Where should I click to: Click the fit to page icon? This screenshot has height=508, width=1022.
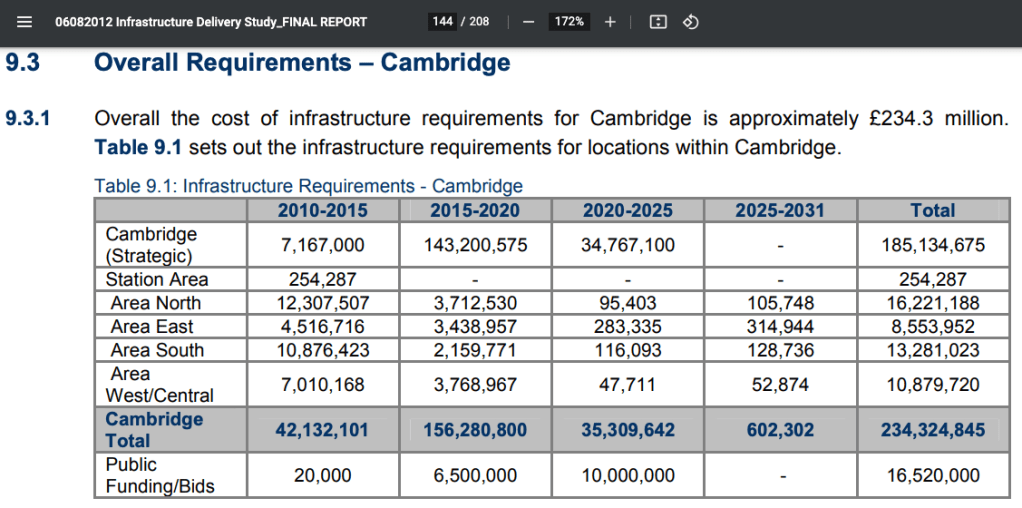658,21
